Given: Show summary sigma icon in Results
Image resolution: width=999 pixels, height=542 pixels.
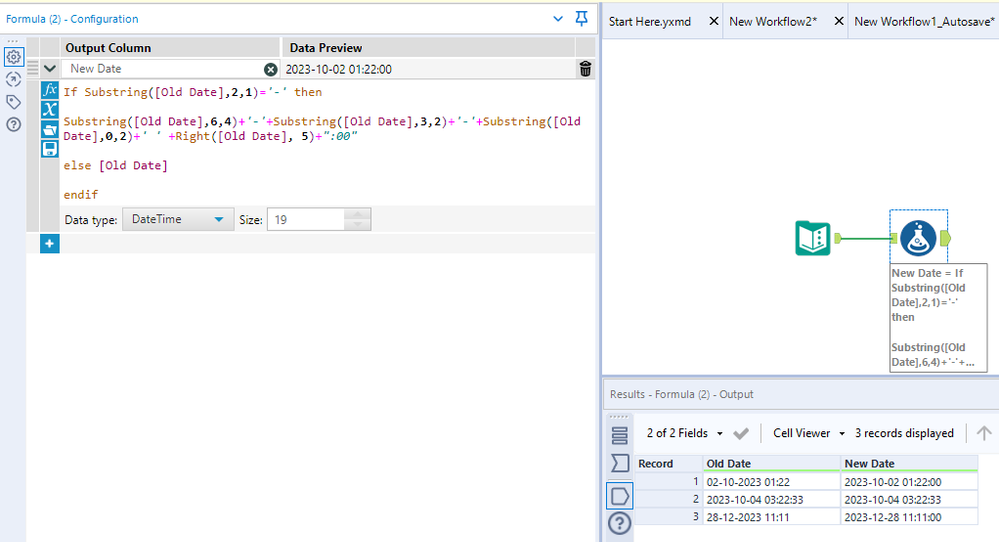Looking at the screenshot, I should 619,463.
